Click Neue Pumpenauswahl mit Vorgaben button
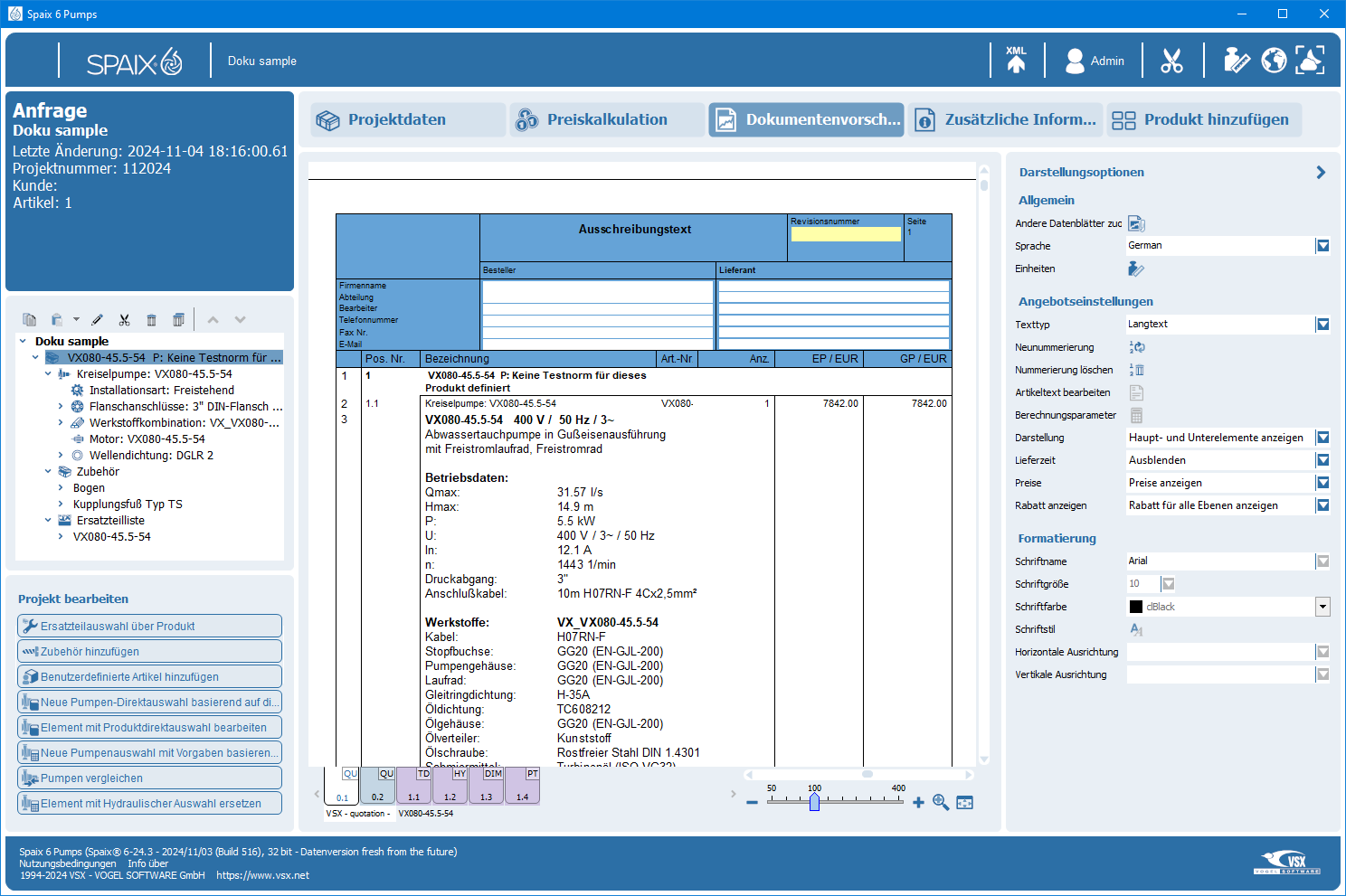Screen dimensions: 1346x896 [149, 752]
